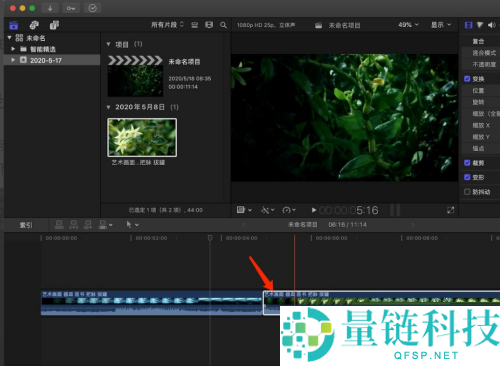500x366 pixels.
Task: Click the 旋转 rotation parameter row
Action: click(480, 102)
